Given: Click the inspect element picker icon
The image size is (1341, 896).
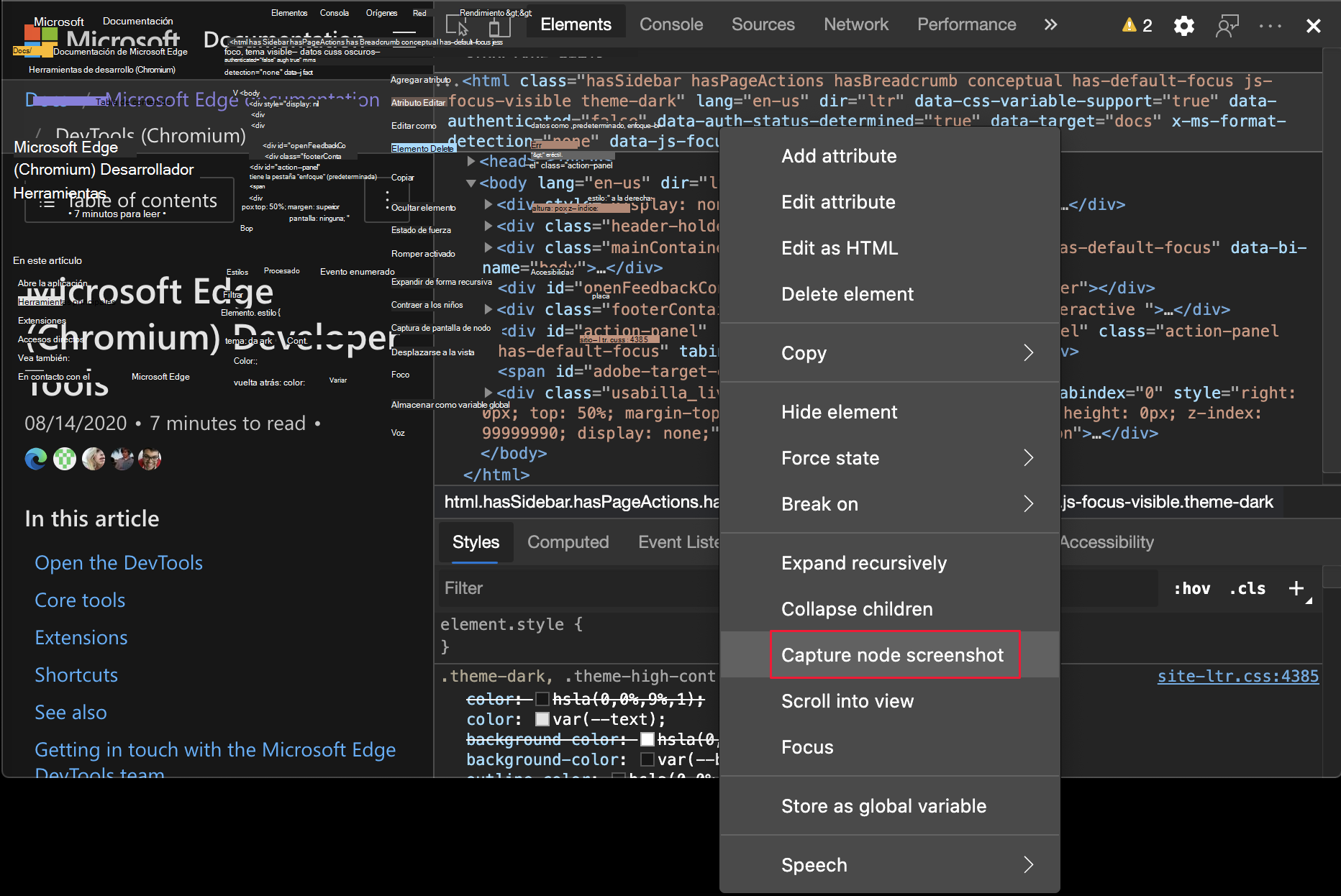Looking at the screenshot, I should click(458, 26).
